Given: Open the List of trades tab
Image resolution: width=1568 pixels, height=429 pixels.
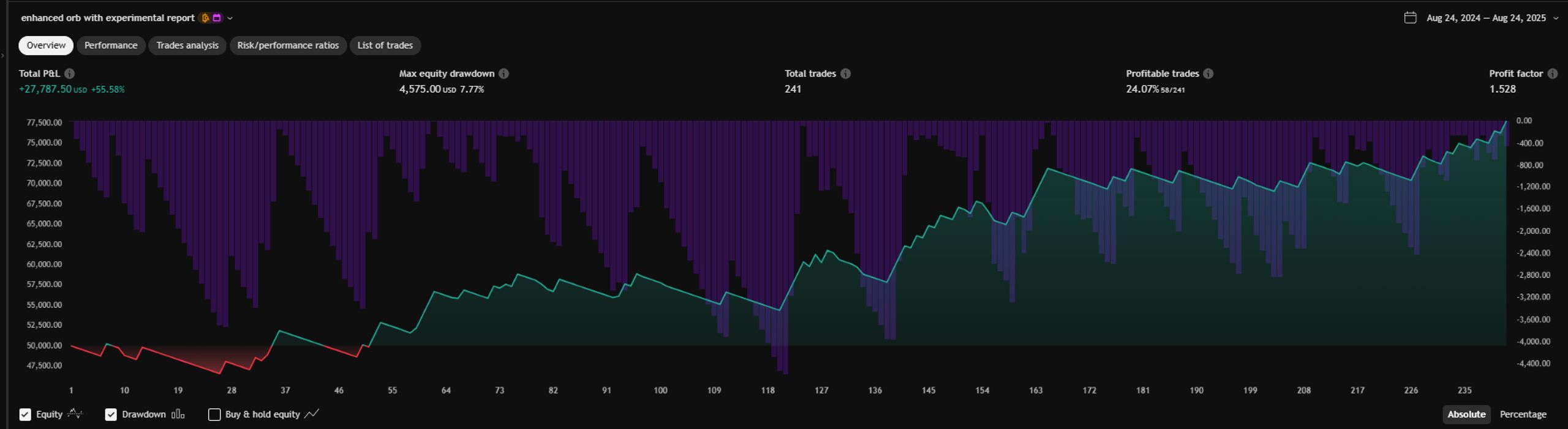Looking at the screenshot, I should [385, 45].
